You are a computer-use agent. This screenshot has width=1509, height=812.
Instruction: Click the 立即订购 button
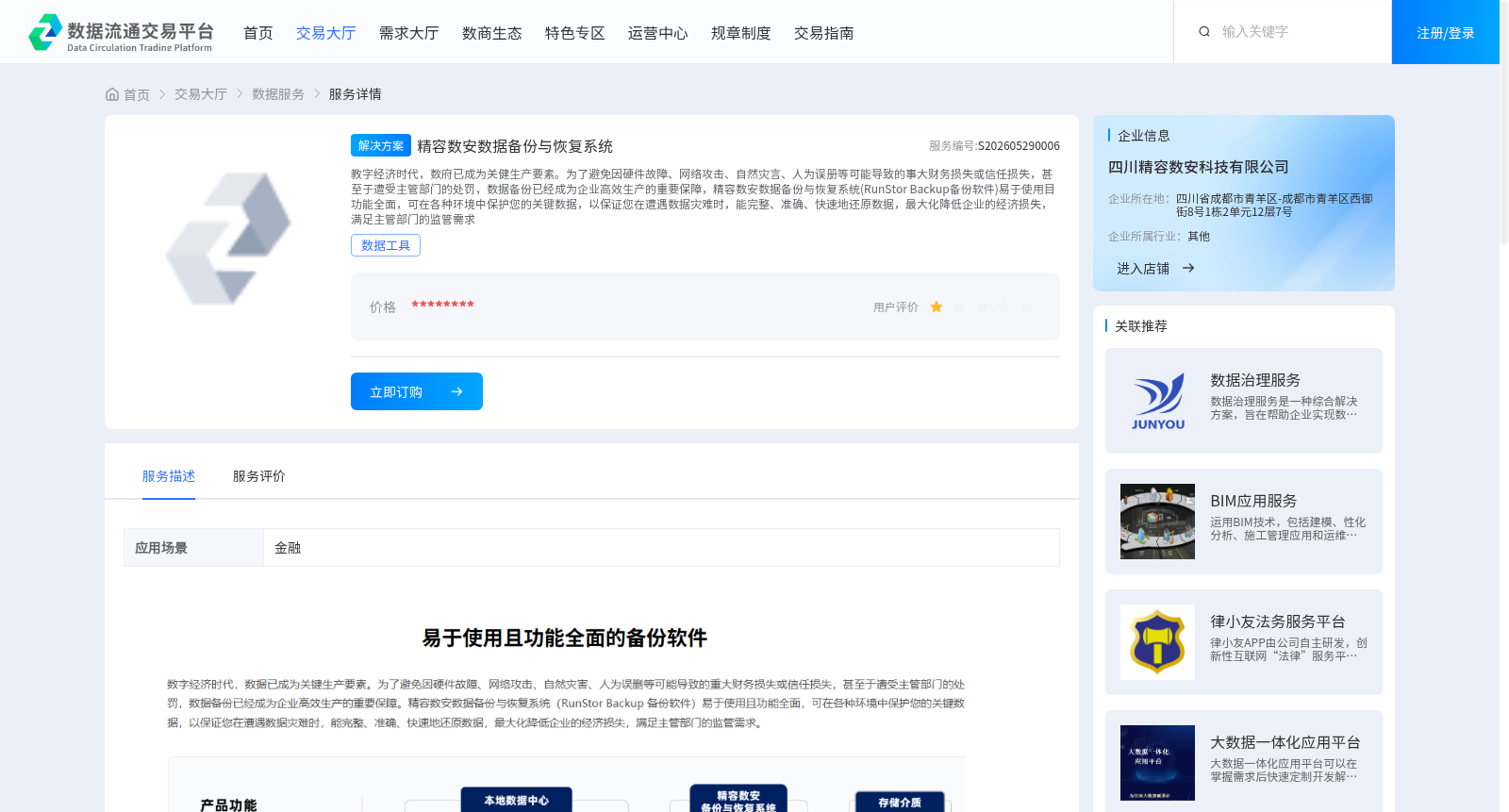417,391
